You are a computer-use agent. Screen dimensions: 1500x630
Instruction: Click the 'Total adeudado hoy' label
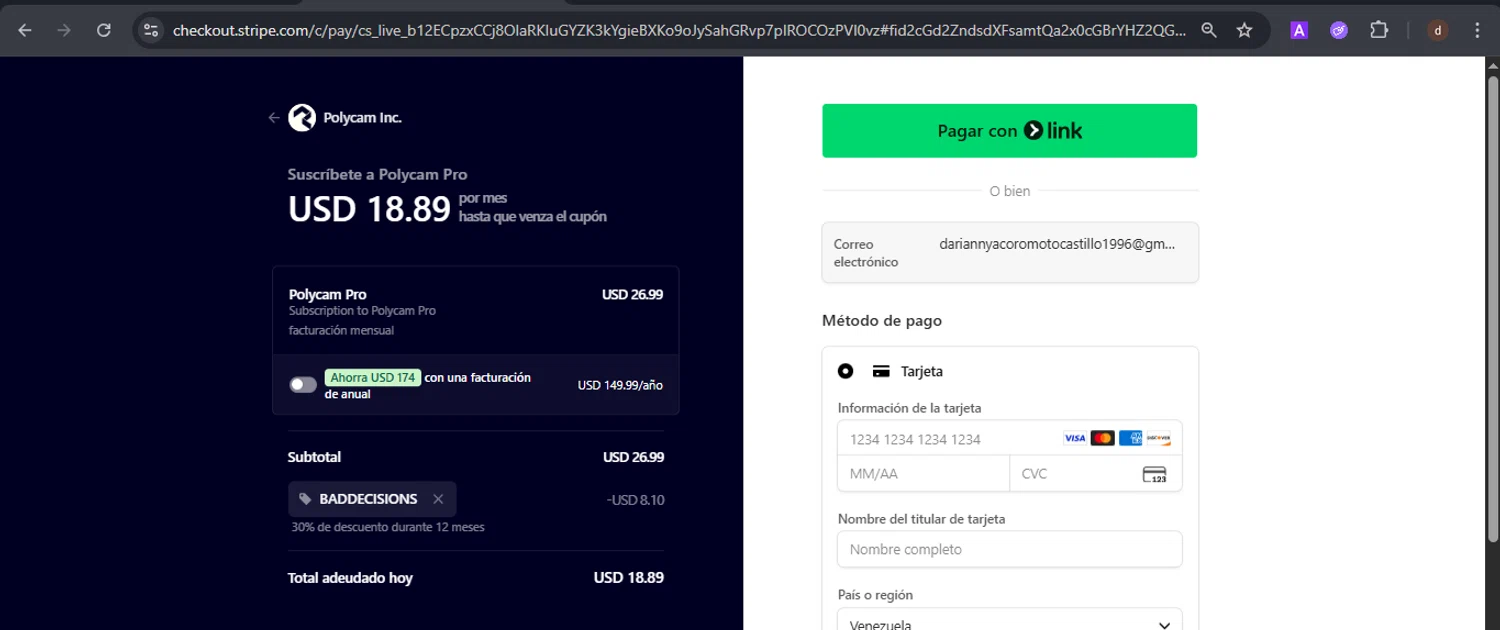click(350, 578)
